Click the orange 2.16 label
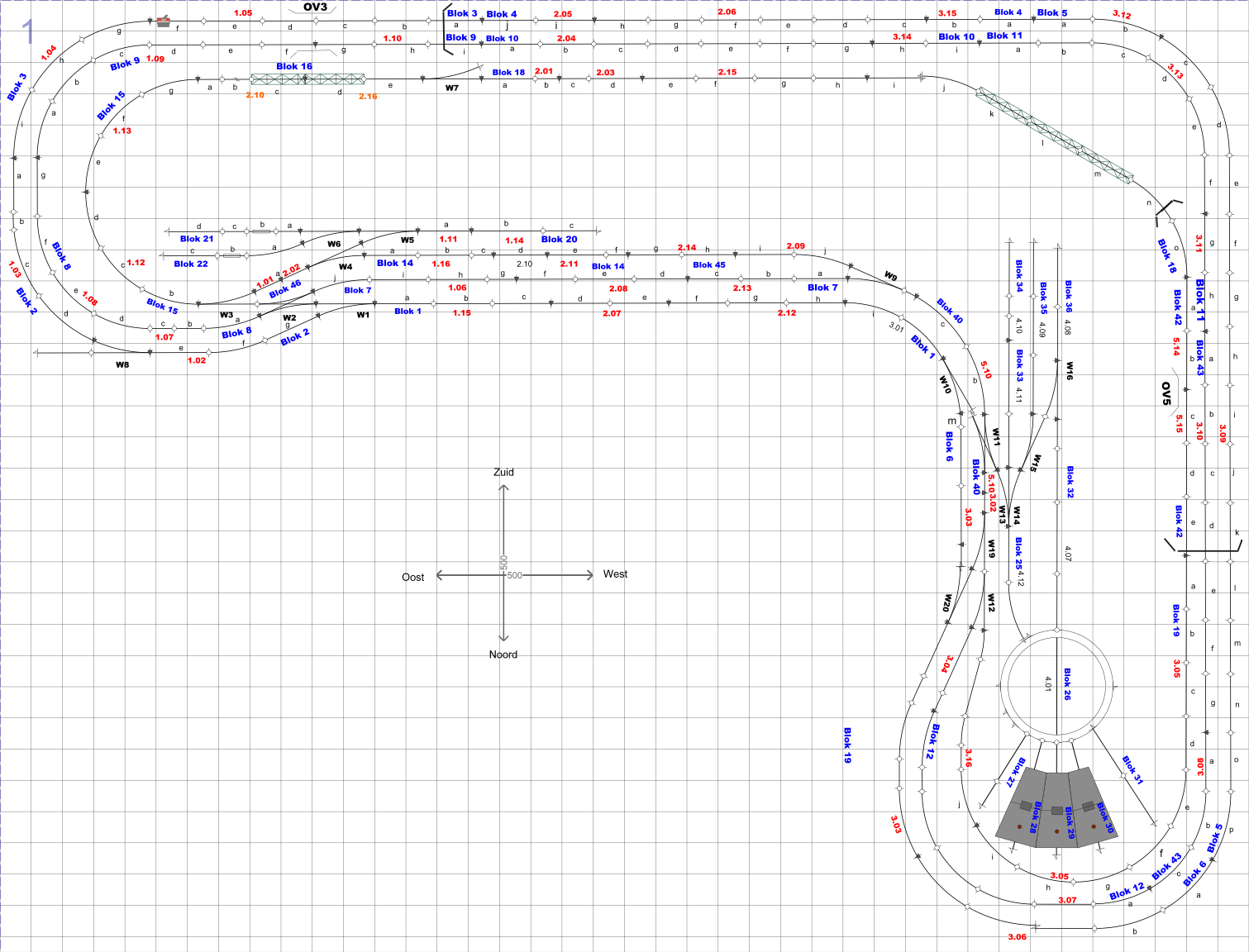The height and width of the screenshot is (952, 1249). [368, 97]
